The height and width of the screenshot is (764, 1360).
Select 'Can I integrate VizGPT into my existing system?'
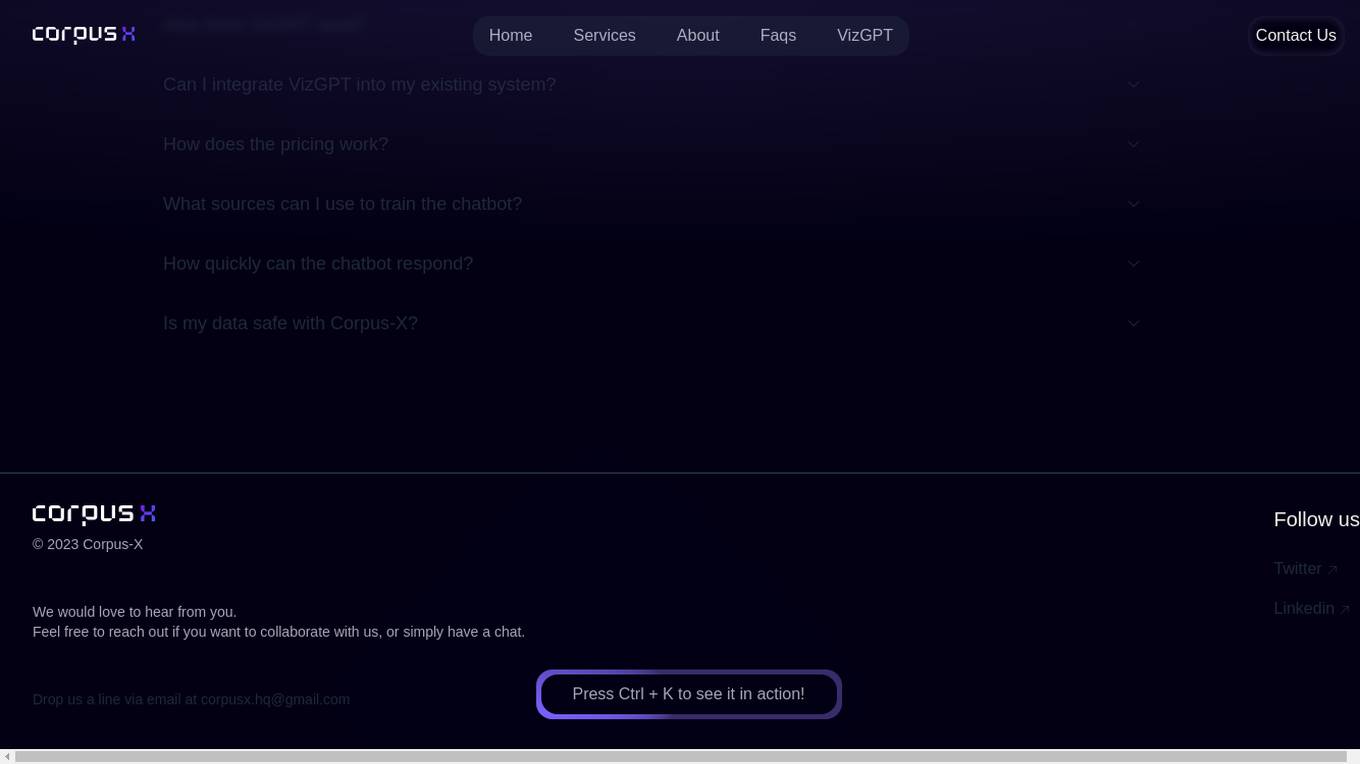(x=359, y=85)
